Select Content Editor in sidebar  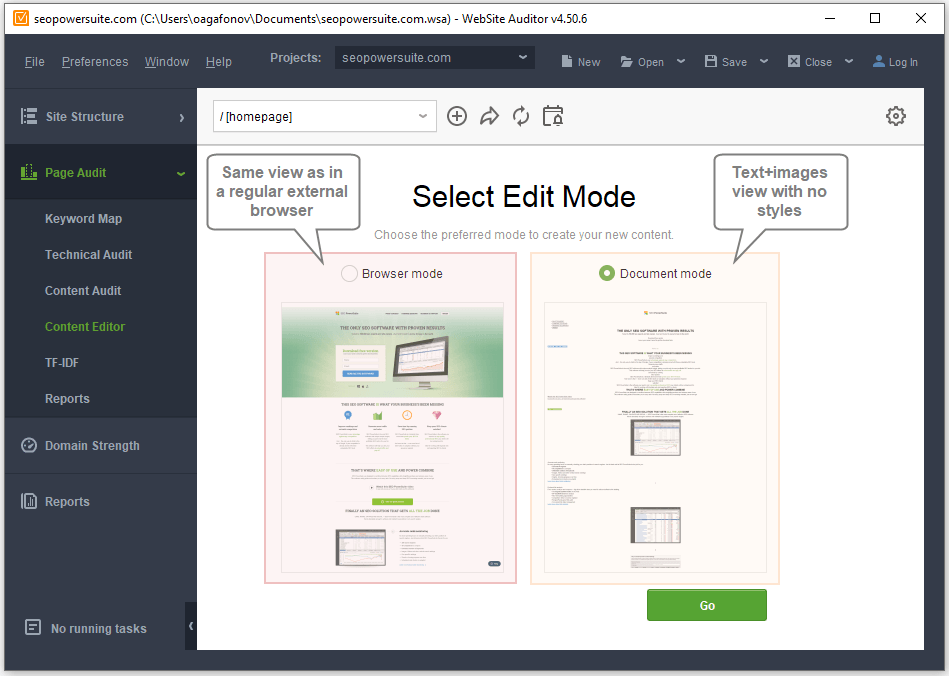tap(85, 327)
